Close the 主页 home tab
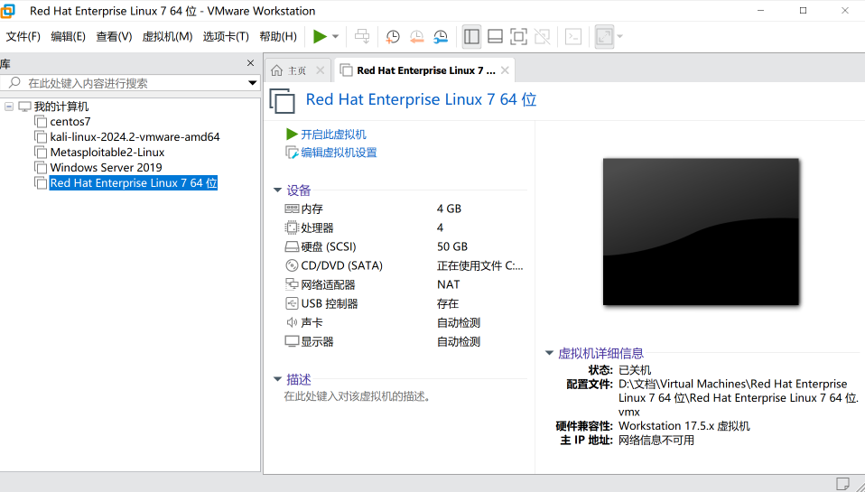The height and width of the screenshot is (492, 865). pyautogui.click(x=320, y=71)
